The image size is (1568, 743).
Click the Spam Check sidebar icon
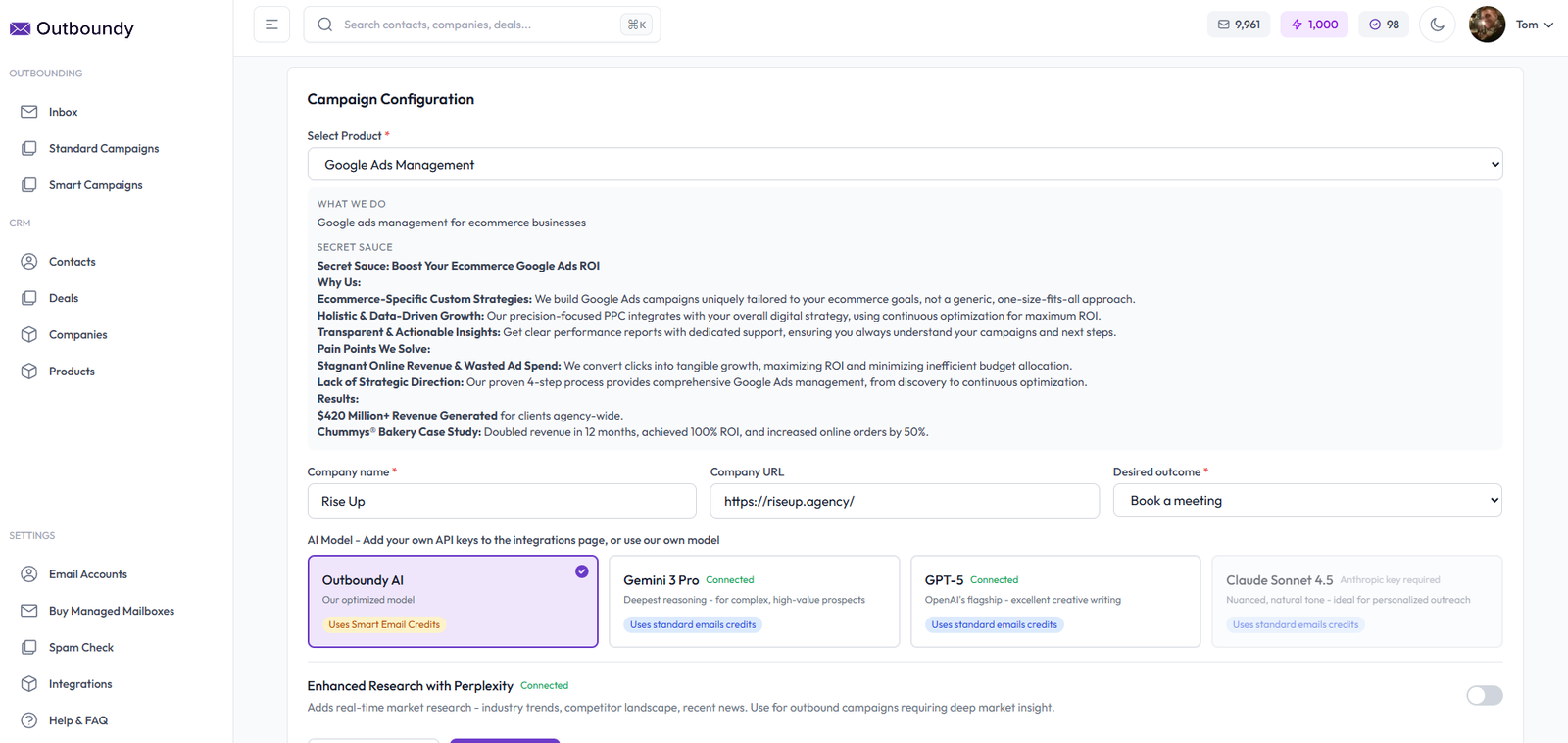pos(29,647)
